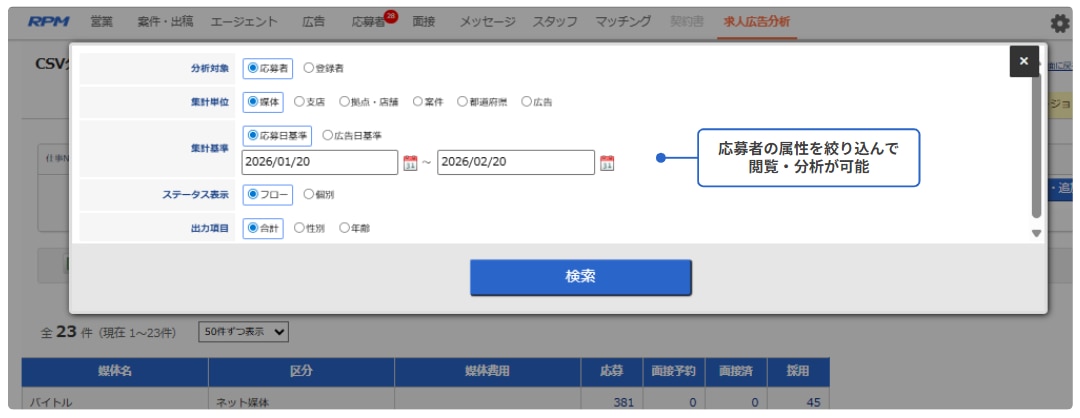
Task: Open the 広告 nav menu
Action: pos(313,21)
